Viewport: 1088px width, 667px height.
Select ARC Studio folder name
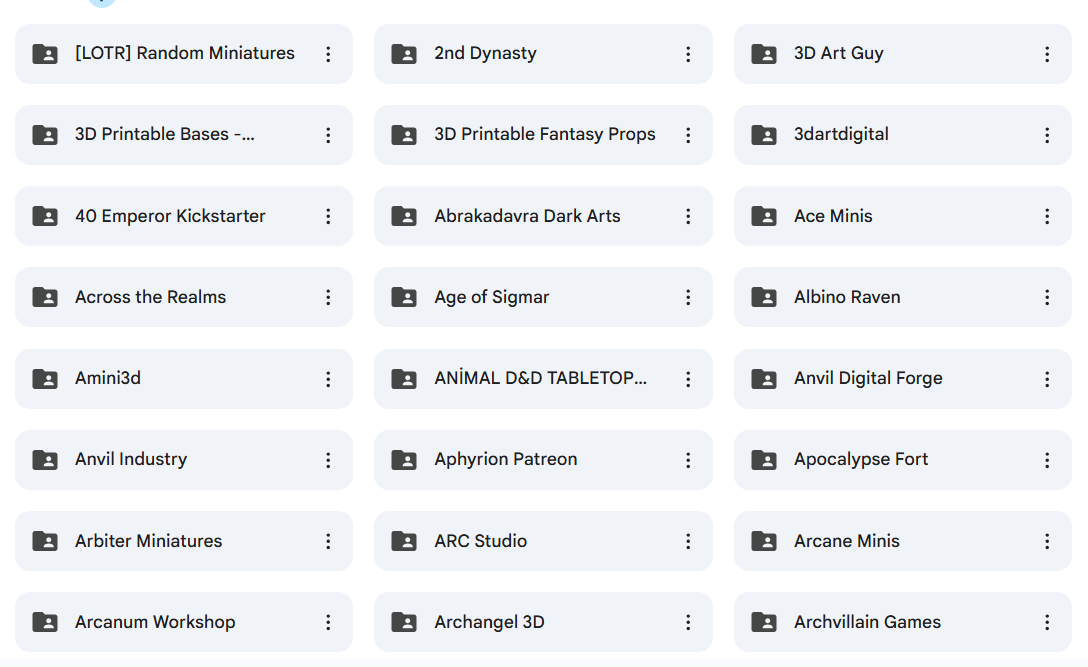pos(480,541)
